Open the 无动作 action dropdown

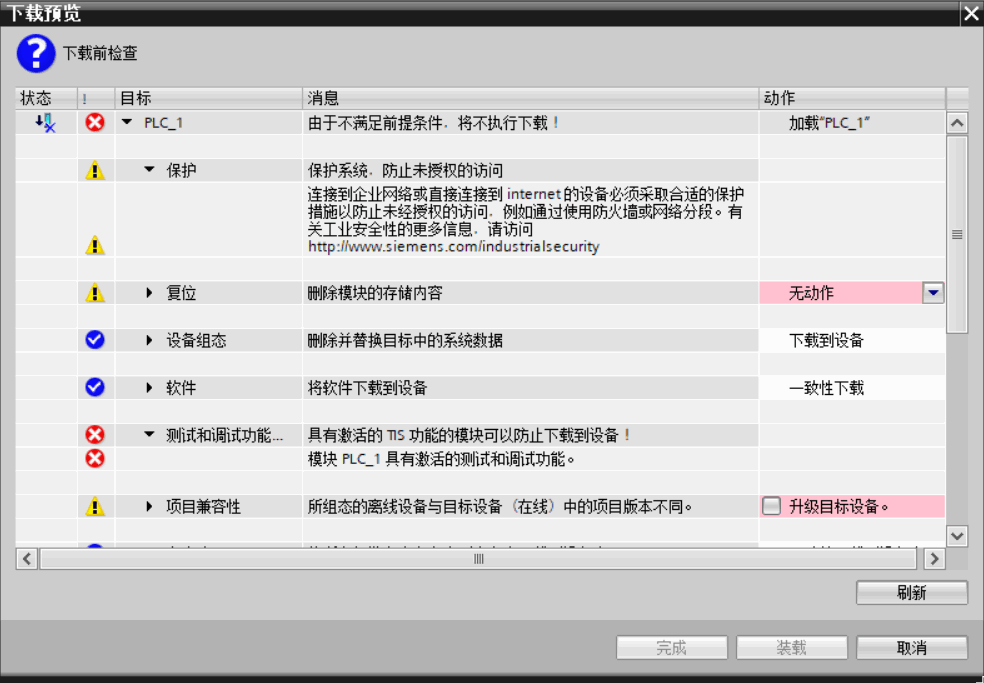(932, 292)
